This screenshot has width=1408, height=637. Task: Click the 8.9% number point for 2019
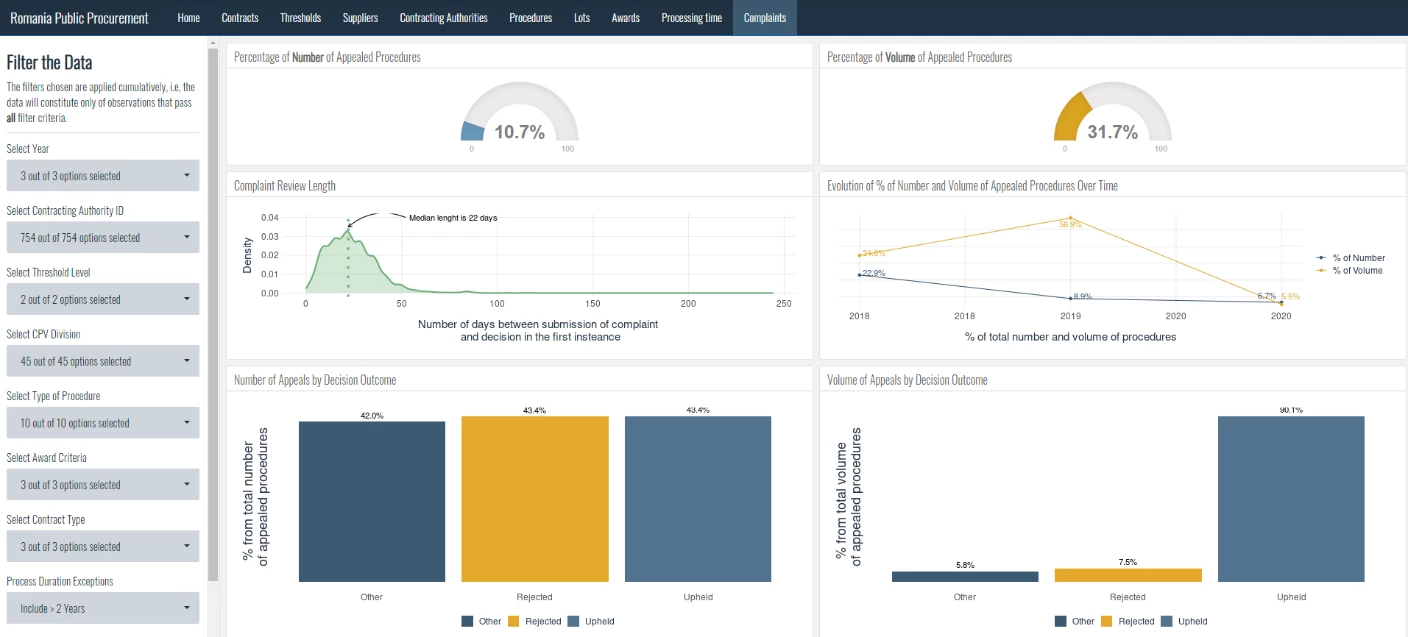pos(1071,297)
